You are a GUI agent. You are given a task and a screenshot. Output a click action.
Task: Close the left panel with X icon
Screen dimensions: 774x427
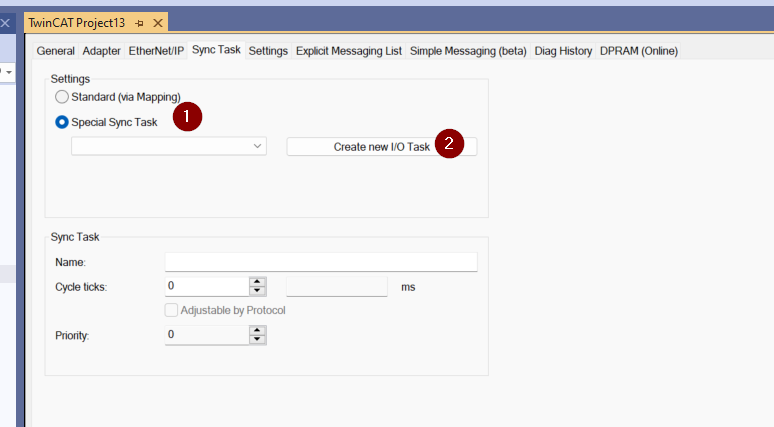coord(5,23)
